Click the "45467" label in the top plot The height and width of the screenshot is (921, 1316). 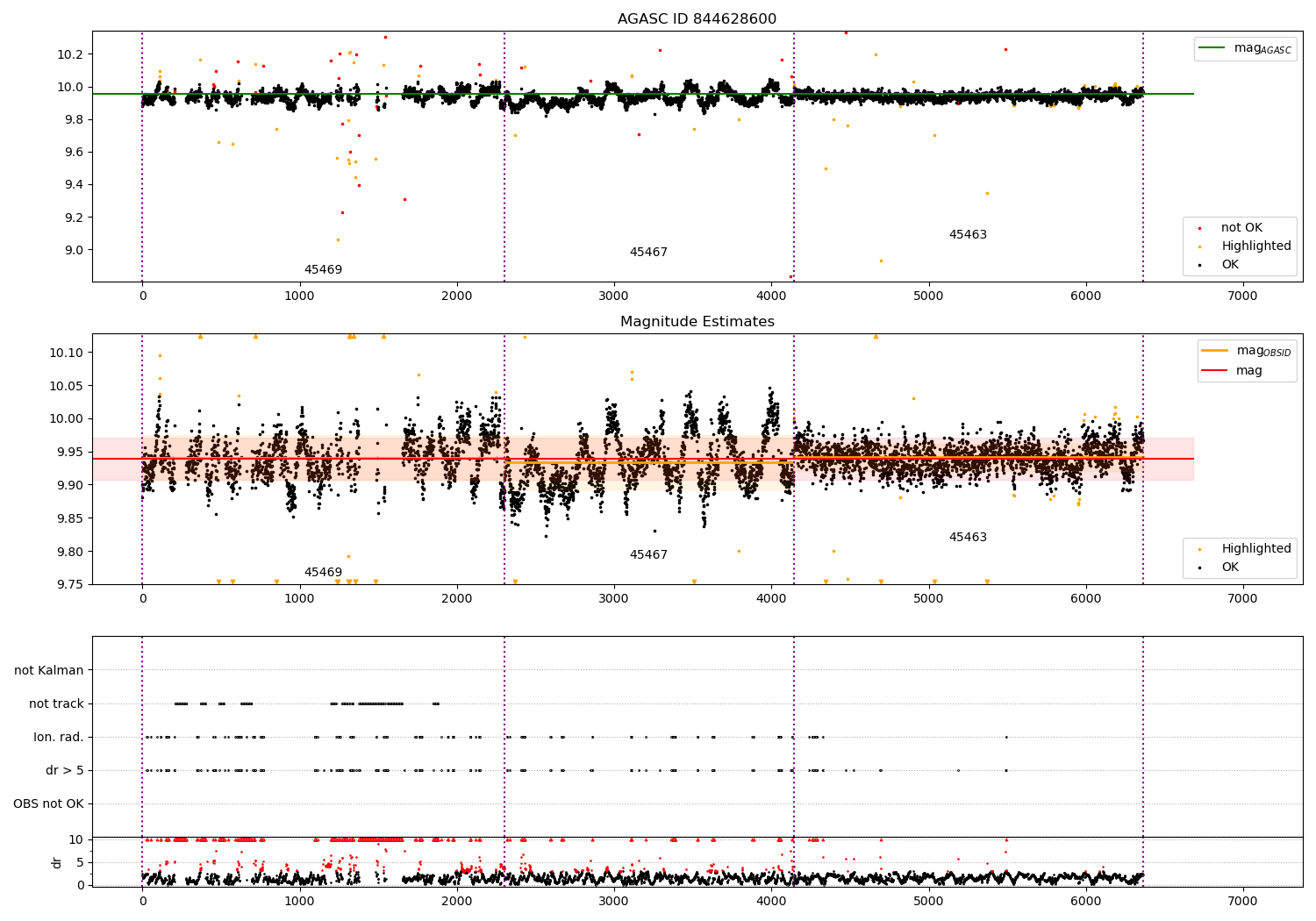click(648, 253)
